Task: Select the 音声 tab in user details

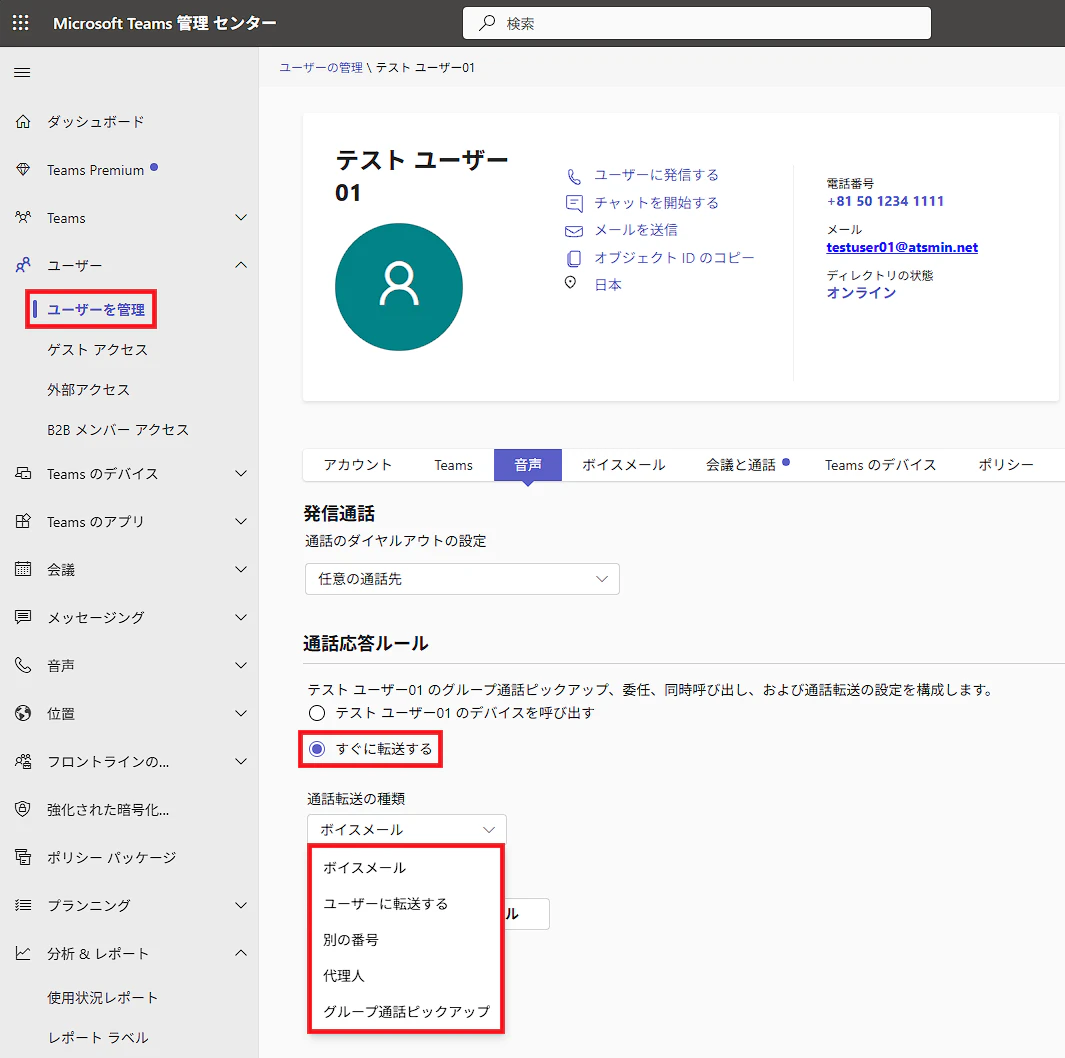Action: (528, 465)
